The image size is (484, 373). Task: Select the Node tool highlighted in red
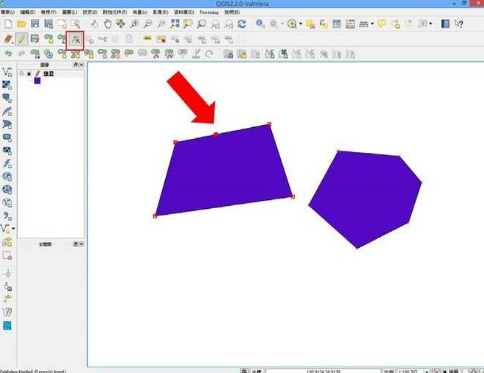(75, 40)
